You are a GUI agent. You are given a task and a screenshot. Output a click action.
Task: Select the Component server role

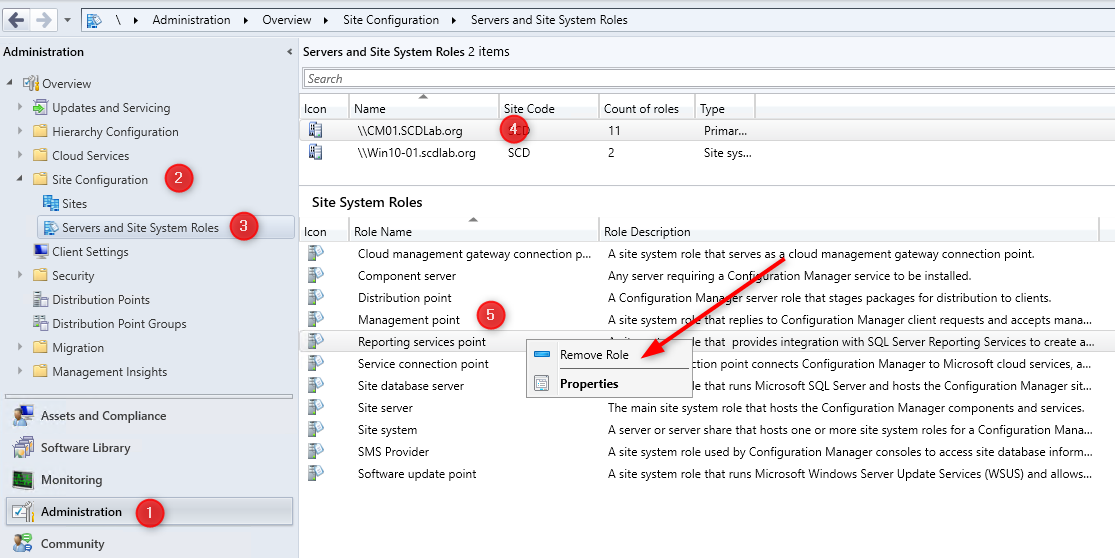click(707, 276)
